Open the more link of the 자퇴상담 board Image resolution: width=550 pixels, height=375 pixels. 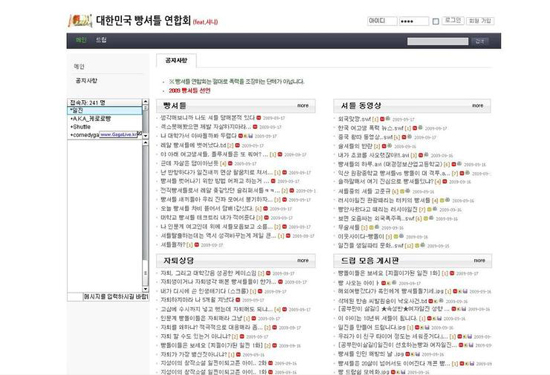[303, 260]
